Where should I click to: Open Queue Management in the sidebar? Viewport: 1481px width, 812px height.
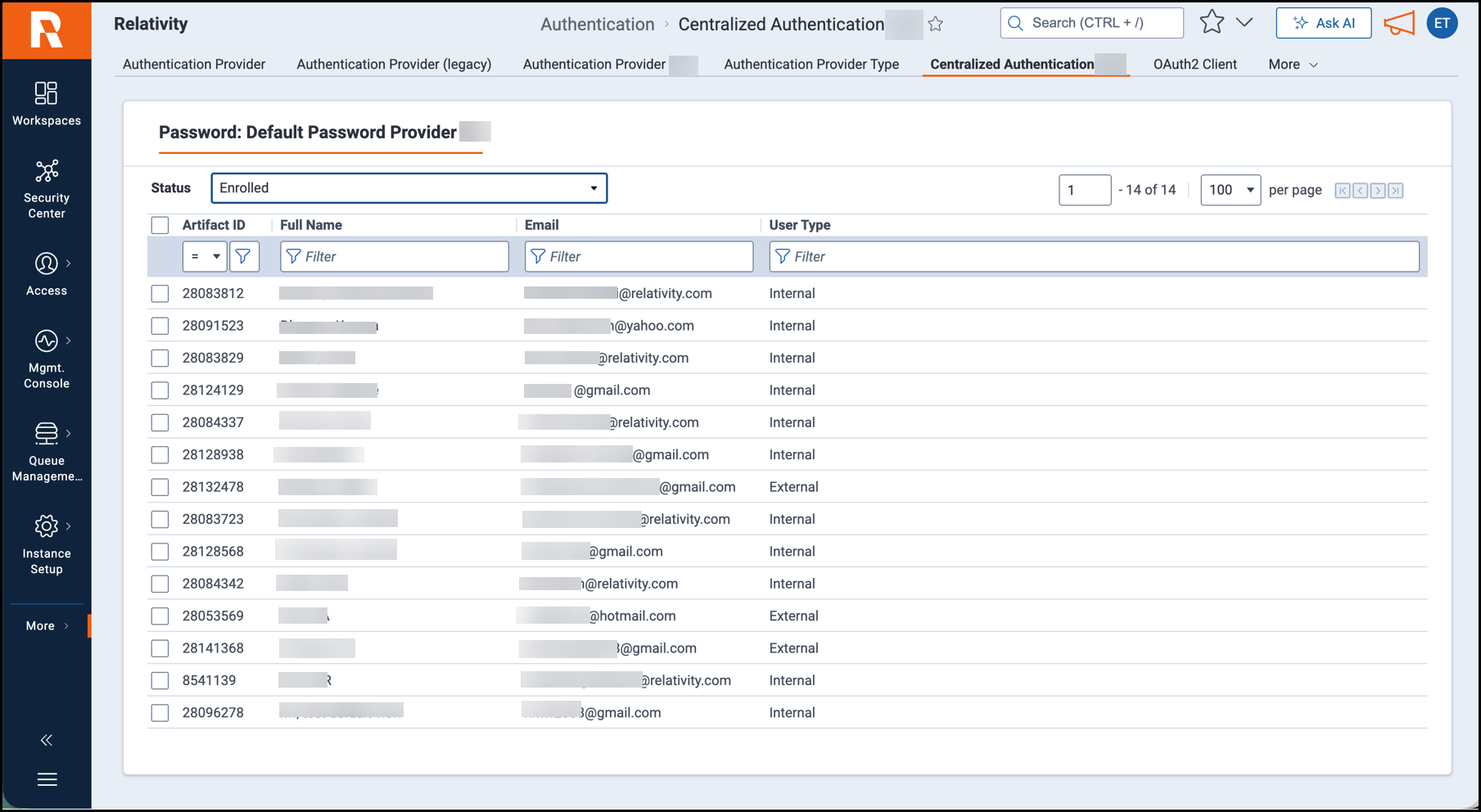coord(47,452)
